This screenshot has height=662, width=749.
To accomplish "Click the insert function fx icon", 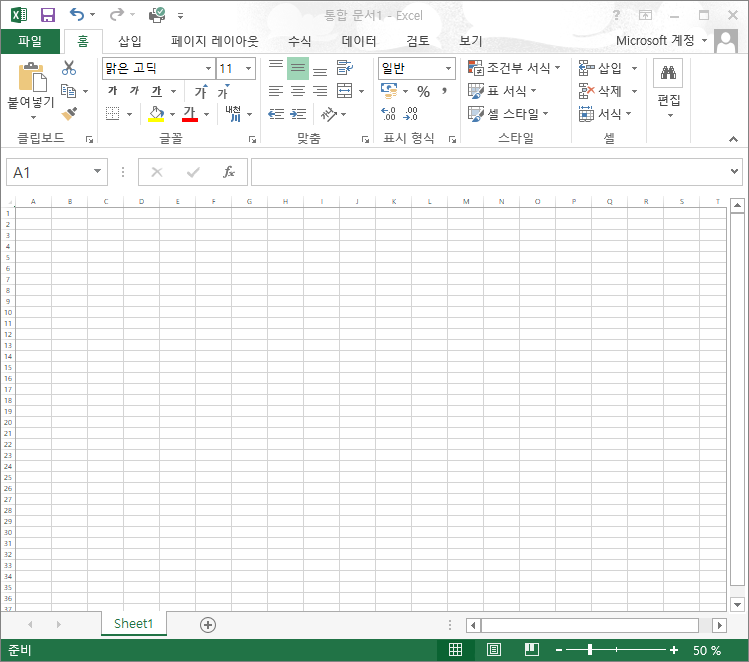I will pyautogui.click(x=229, y=172).
